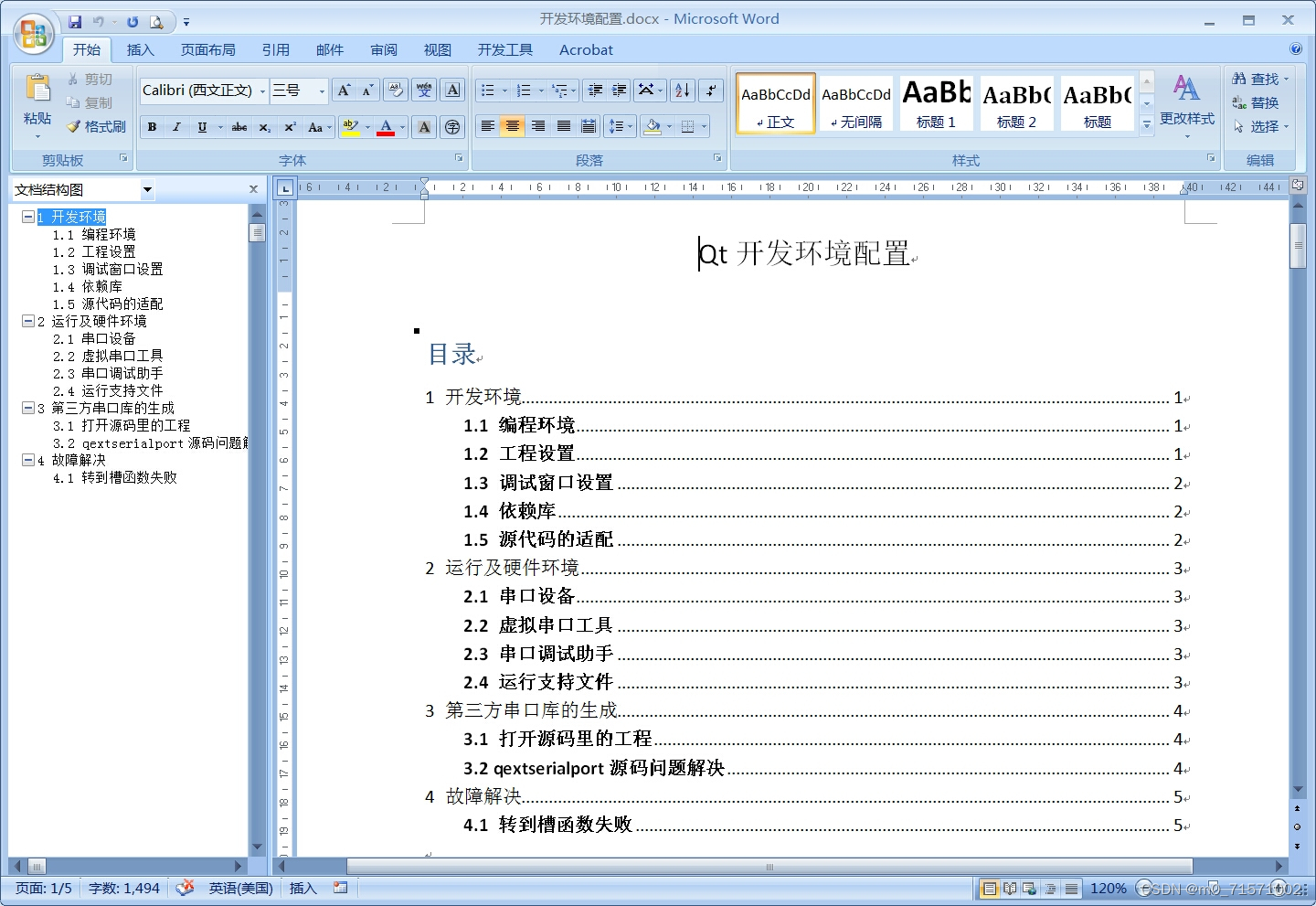Click the 选择 (Select) button
Screen dimensions: 1316x906
point(1259,126)
